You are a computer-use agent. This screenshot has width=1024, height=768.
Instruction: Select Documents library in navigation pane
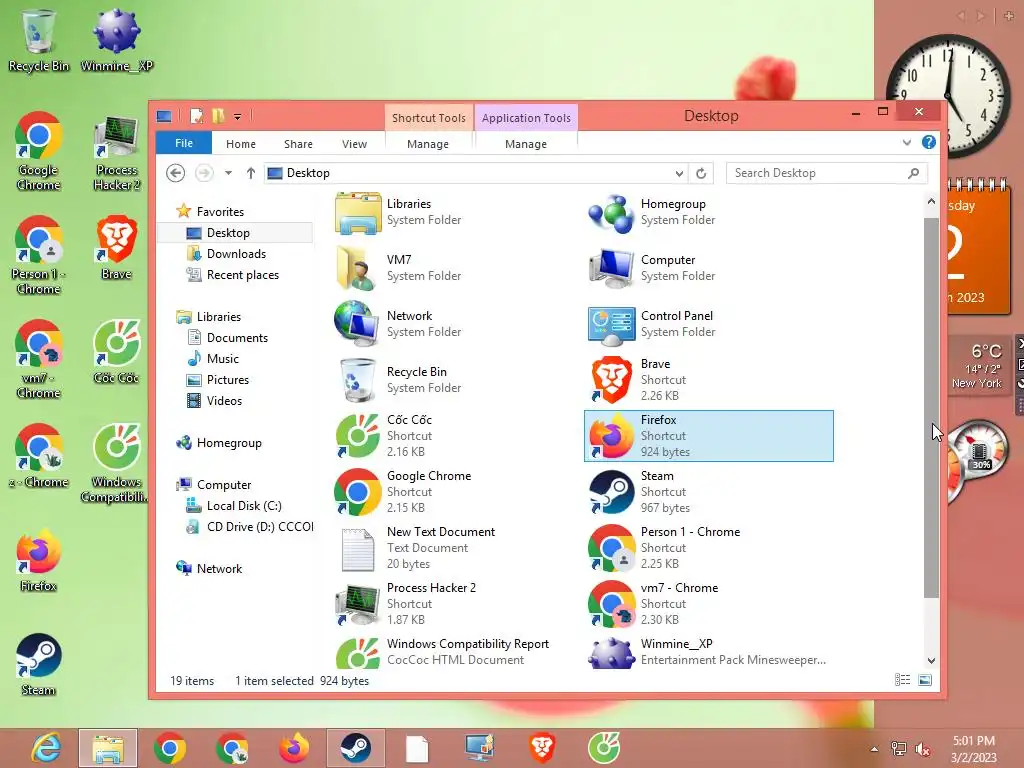[x=237, y=338]
